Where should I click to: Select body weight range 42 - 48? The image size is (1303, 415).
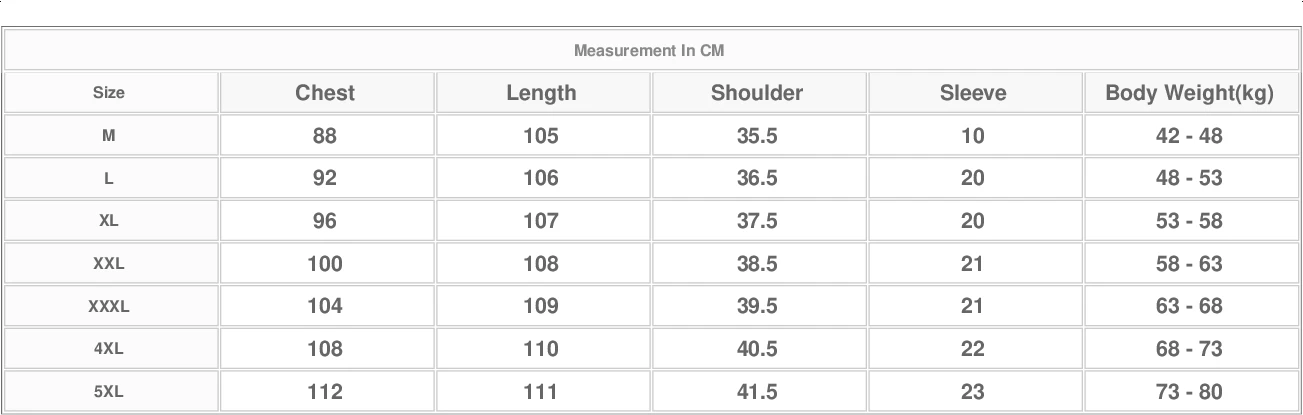(x=1189, y=136)
